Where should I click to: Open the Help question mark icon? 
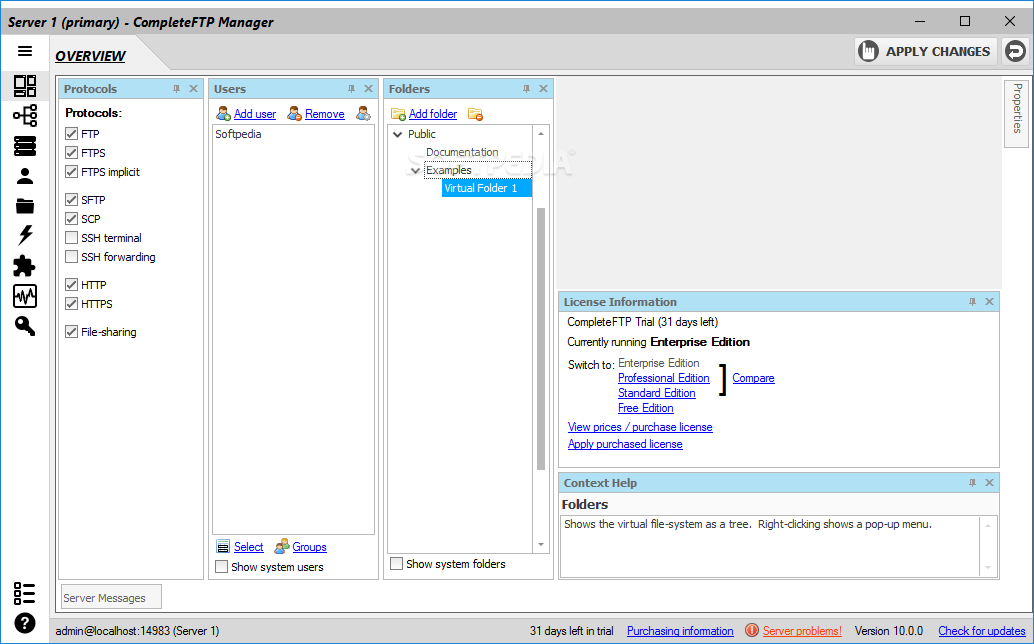(x=25, y=623)
